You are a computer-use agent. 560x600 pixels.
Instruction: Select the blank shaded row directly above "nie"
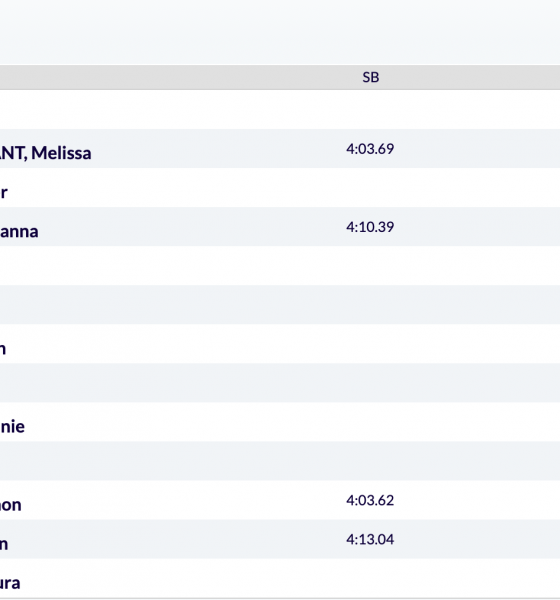pyautogui.click(x=280, y=383)
